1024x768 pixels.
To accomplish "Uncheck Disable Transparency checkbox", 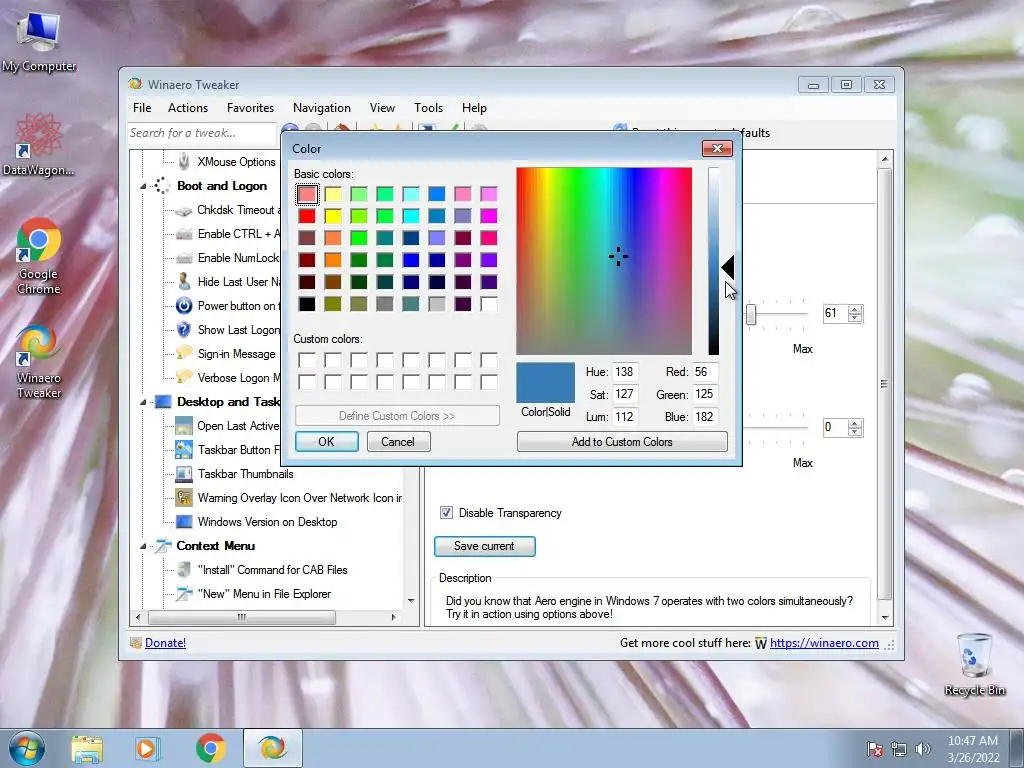I will click(446, 513).
